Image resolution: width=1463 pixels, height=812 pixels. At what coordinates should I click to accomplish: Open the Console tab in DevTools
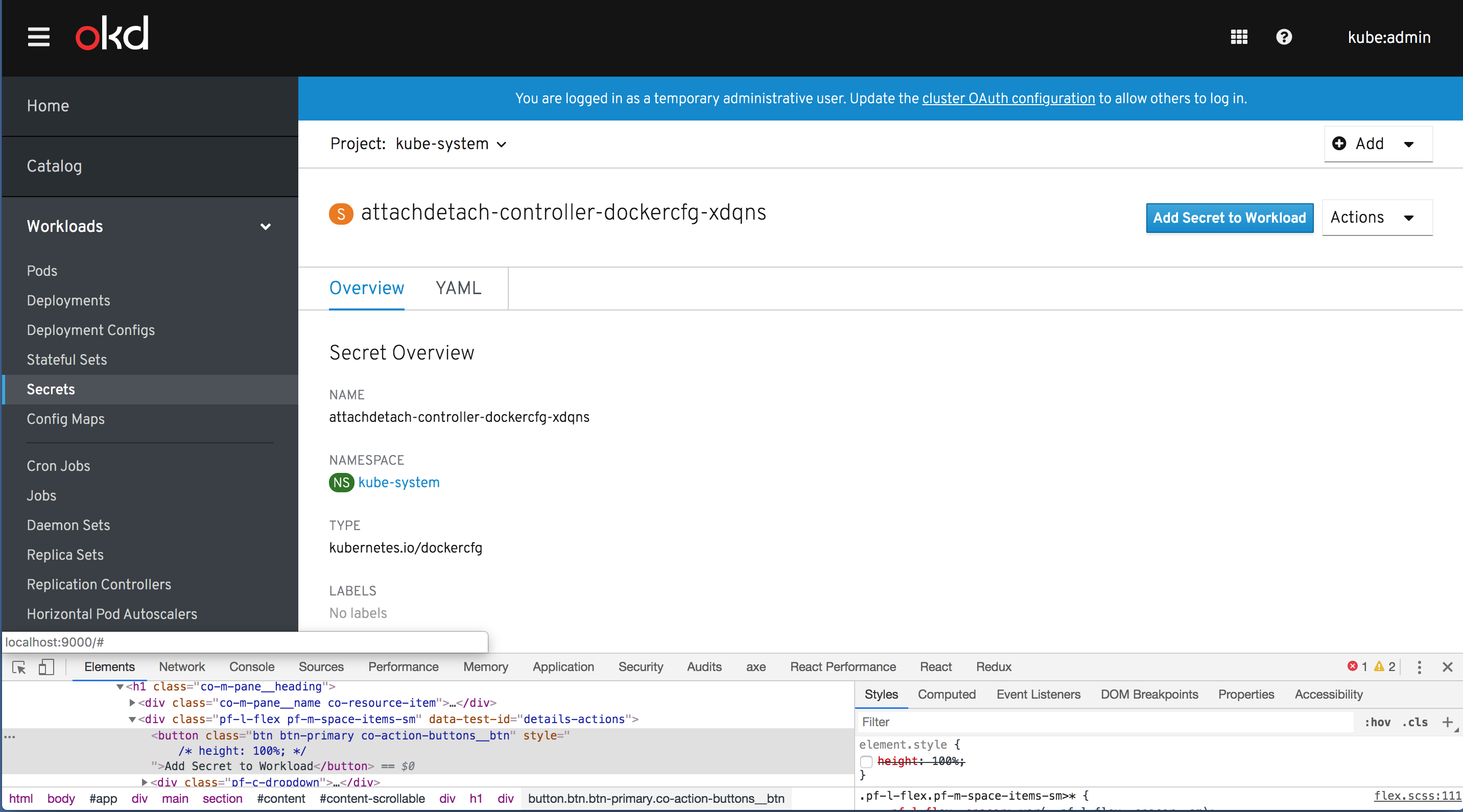pyautogui.click(x=252, y=667)
